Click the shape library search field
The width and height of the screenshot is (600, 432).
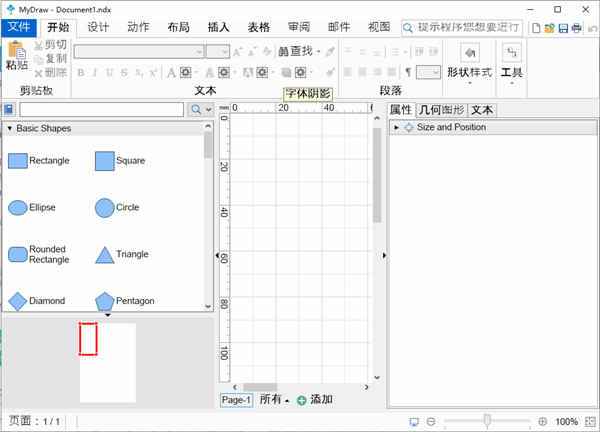pyautogui.click(x=102, y=109)
